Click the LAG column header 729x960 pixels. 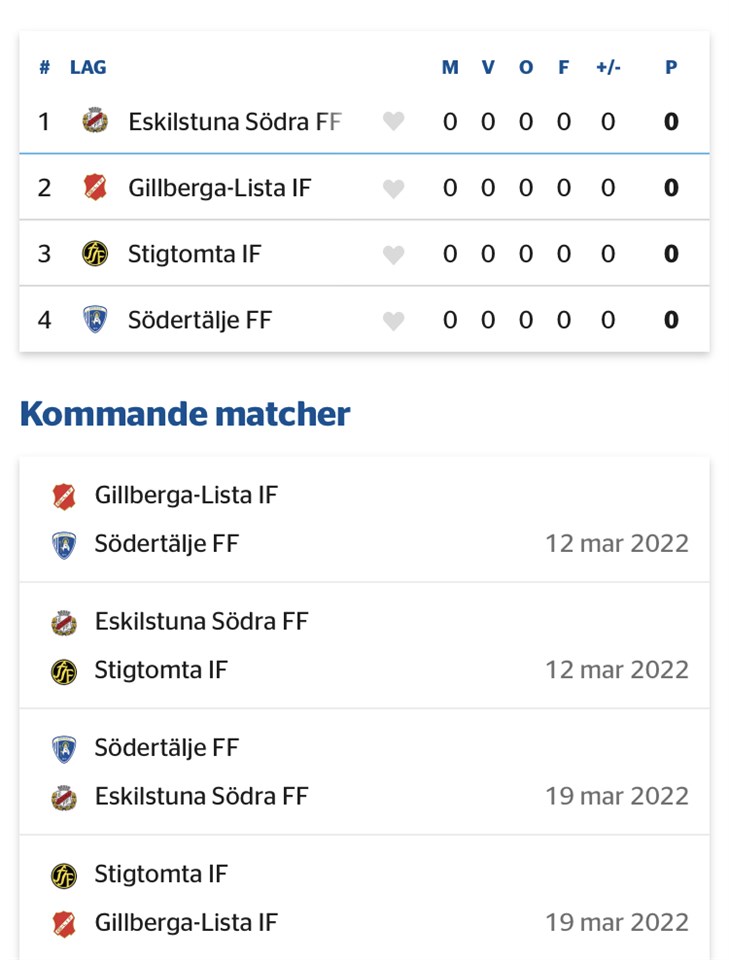click(88, 68)
